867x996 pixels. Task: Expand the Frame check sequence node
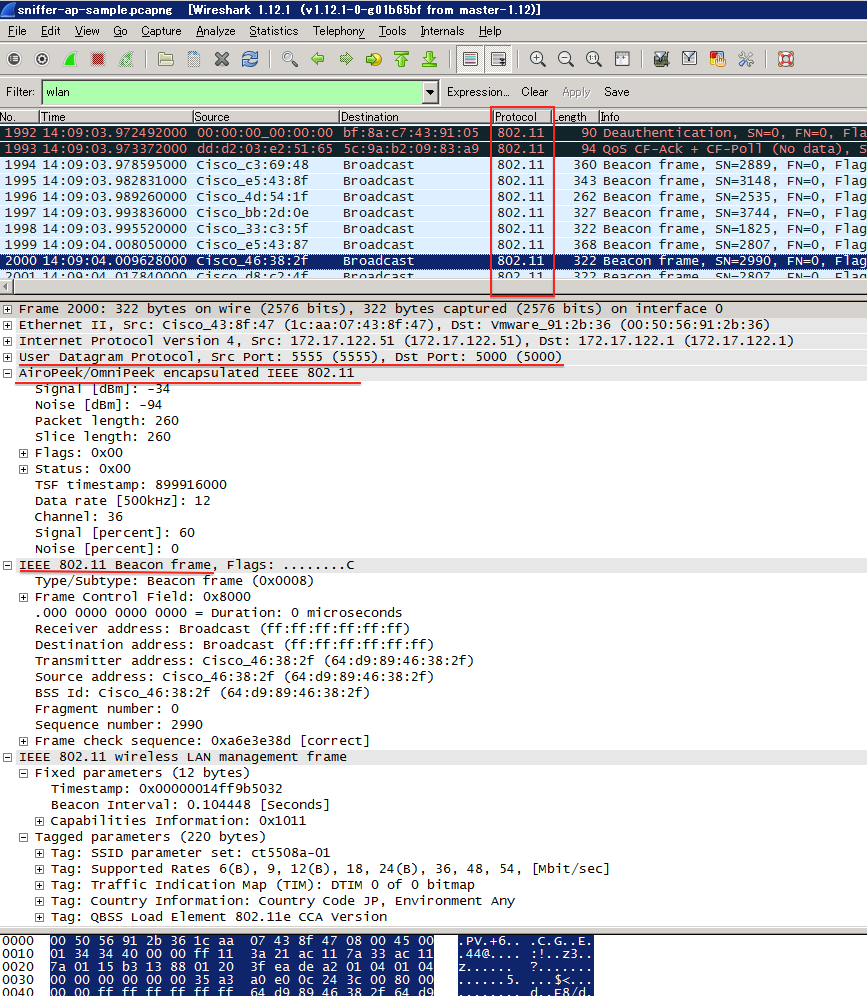pos(24,741)
